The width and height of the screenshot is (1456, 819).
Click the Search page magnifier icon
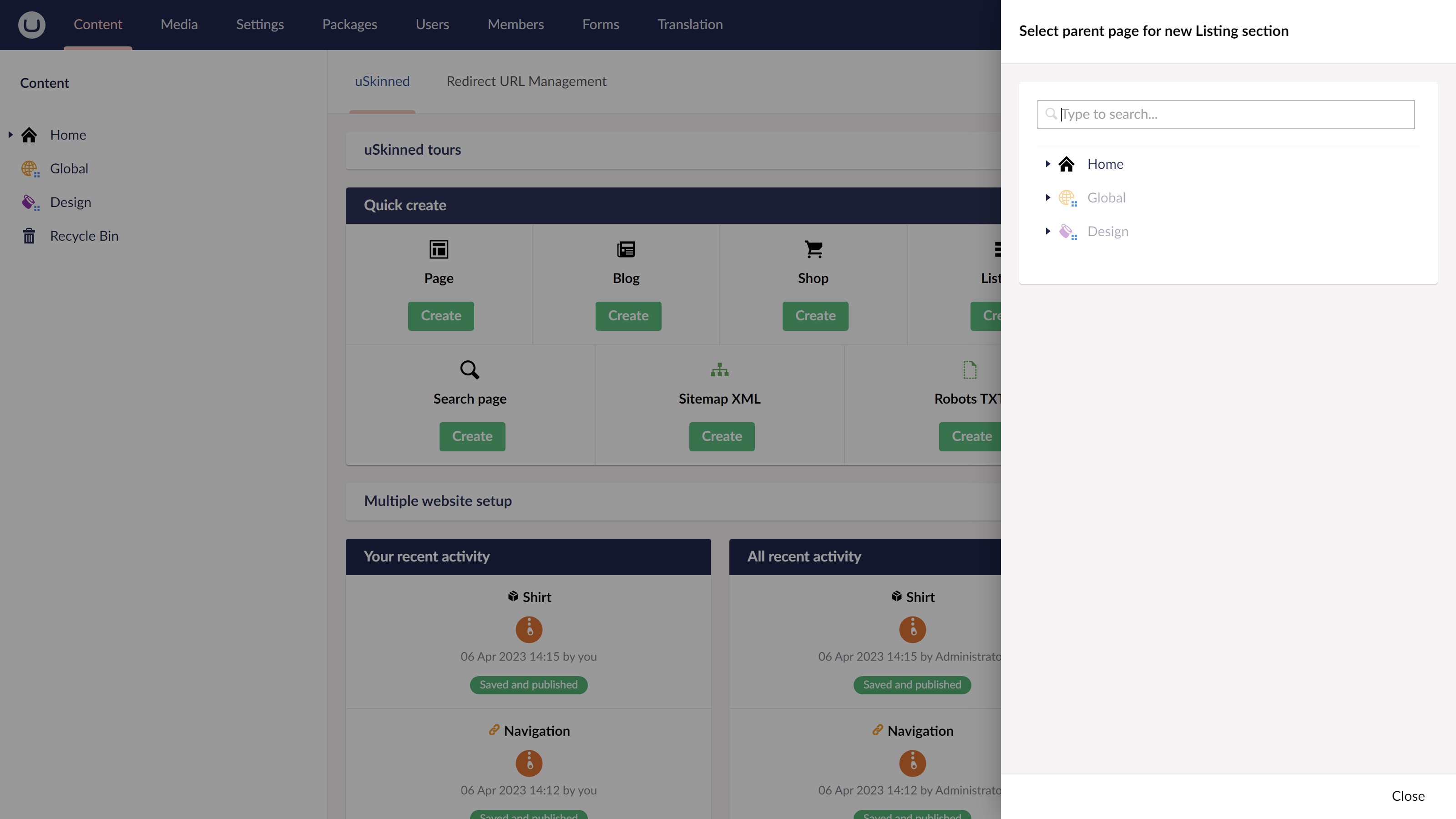point(470,369)
